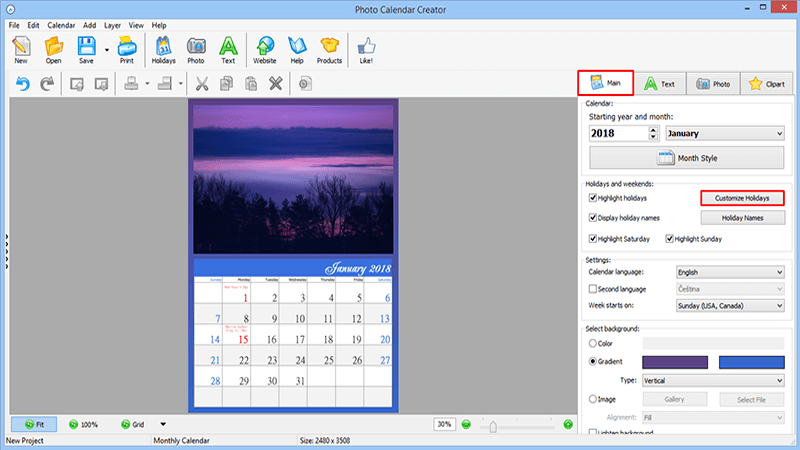Uncheck the Highlight holidays checkbox
Image resolution: width=800 pixels, height=450 pixels.
[593, 199]
